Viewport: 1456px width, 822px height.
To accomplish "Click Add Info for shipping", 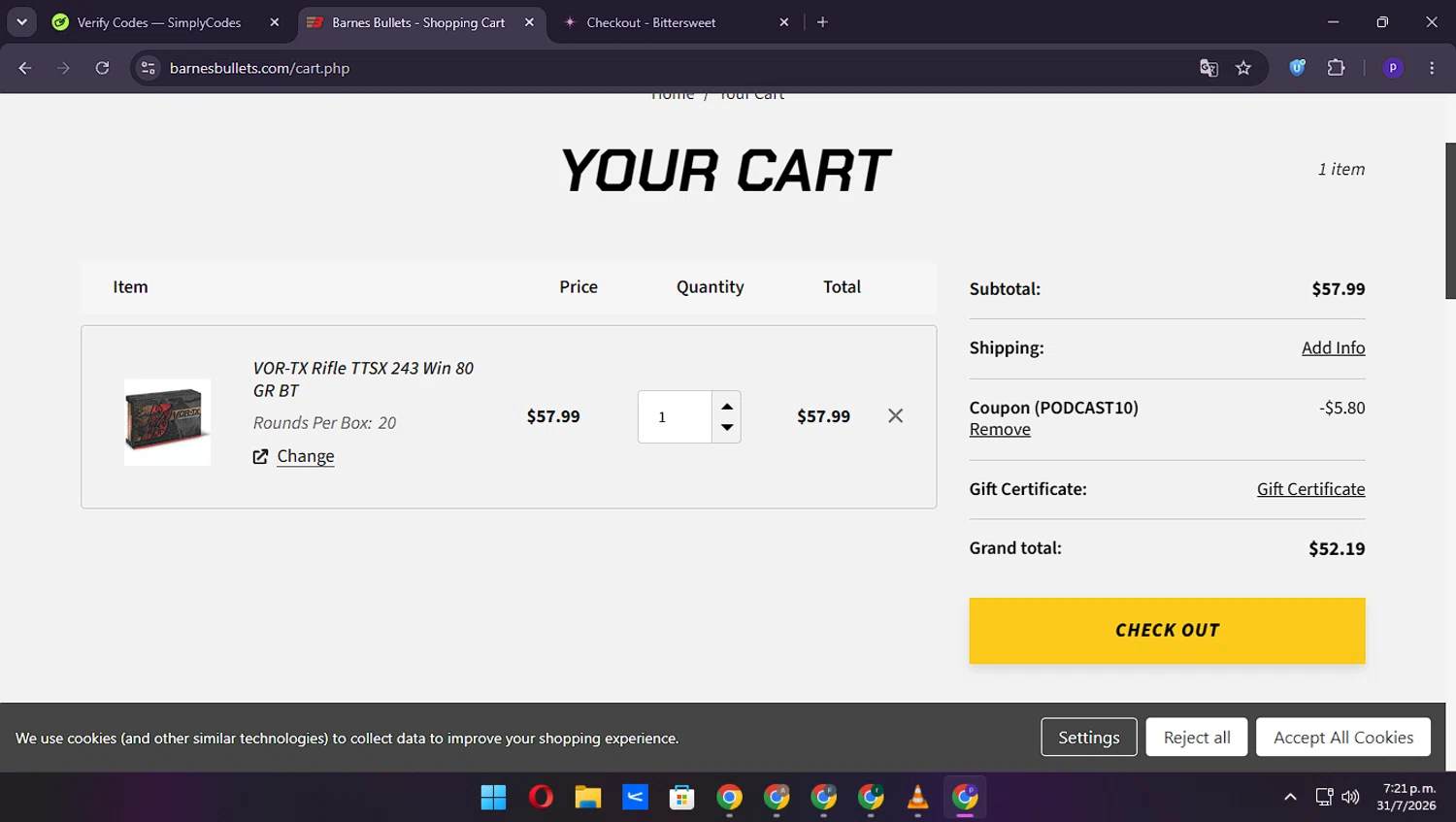I will tap(1333, 347).
